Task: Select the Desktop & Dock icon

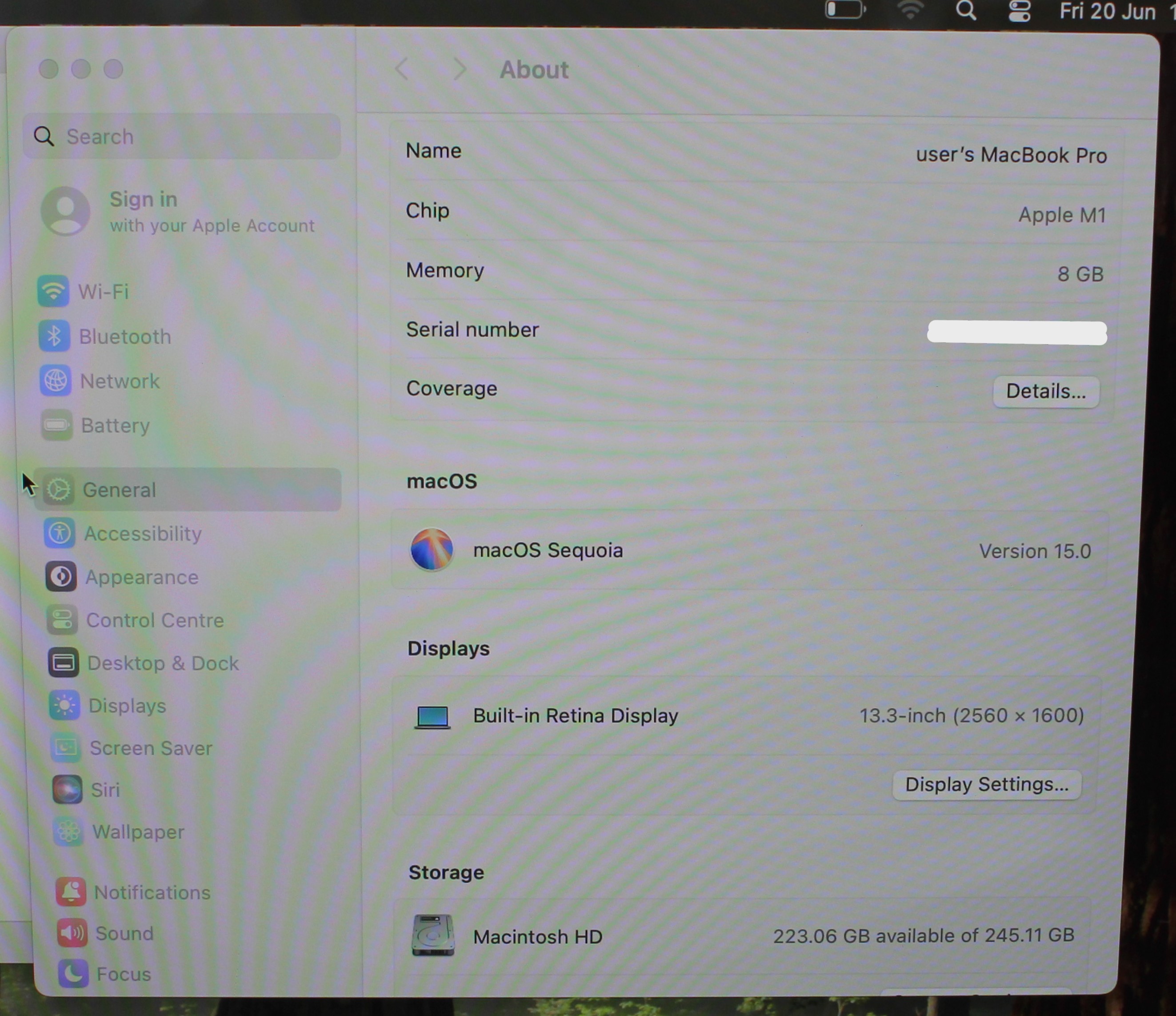Action: tap(64, 662)
